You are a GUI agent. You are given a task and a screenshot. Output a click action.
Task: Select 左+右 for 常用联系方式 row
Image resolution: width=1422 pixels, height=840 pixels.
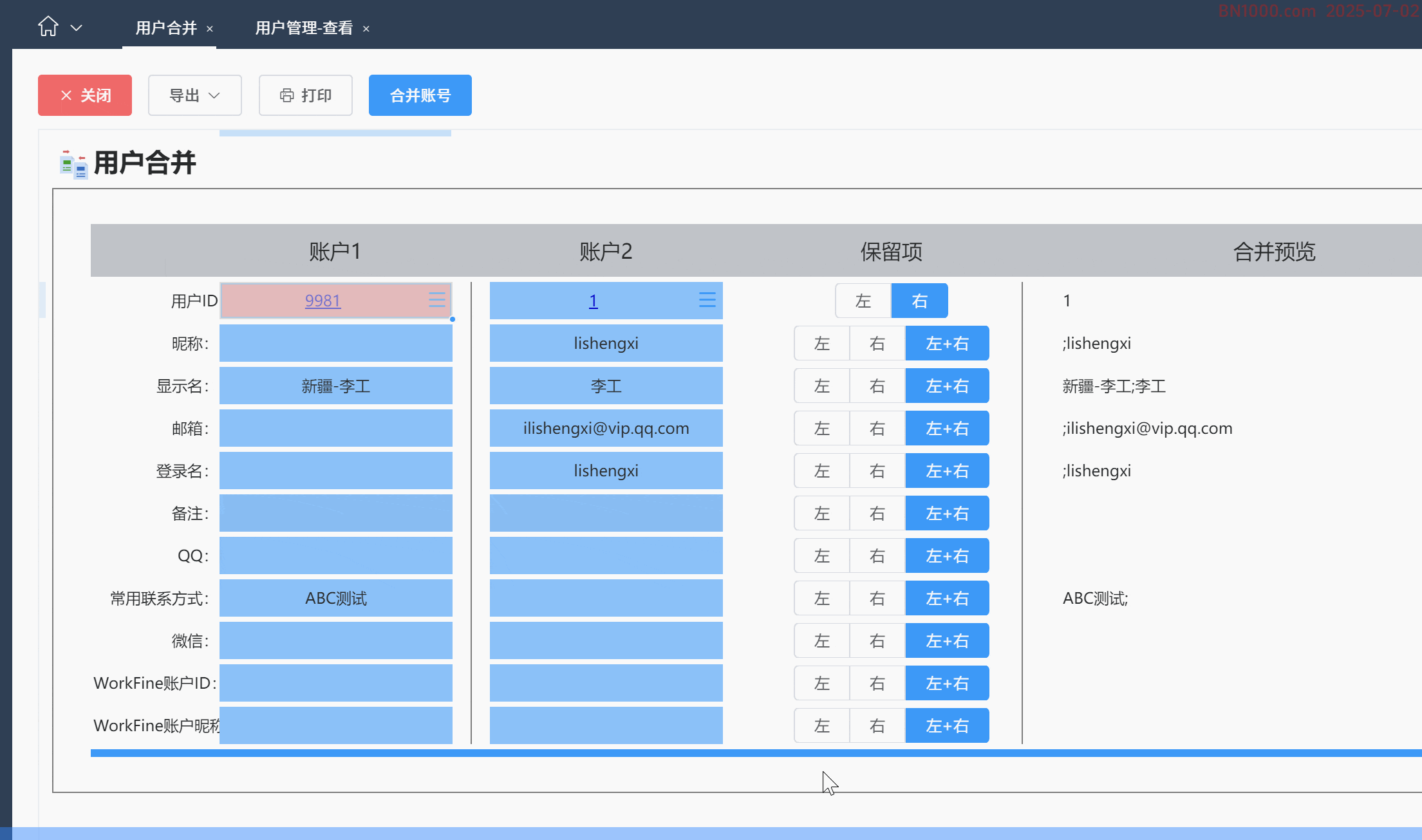[948, 598]
